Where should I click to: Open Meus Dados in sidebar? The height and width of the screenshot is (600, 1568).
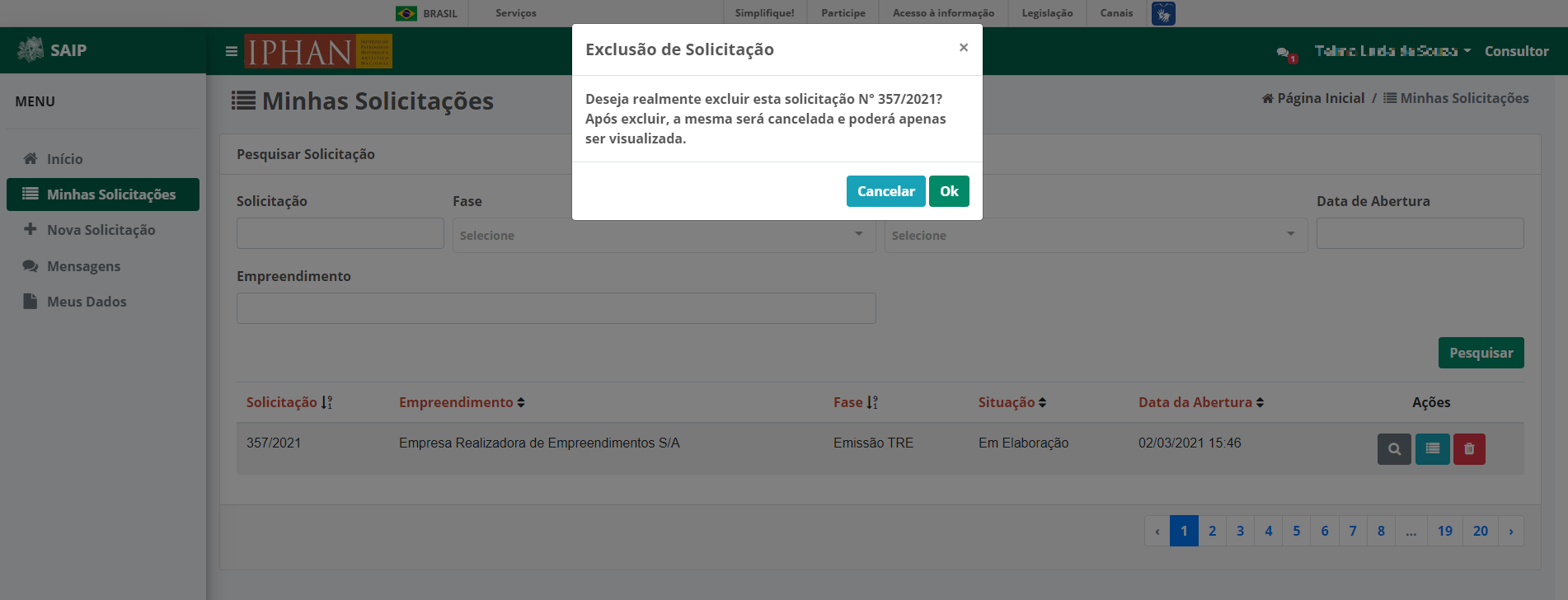click(103, 302)
